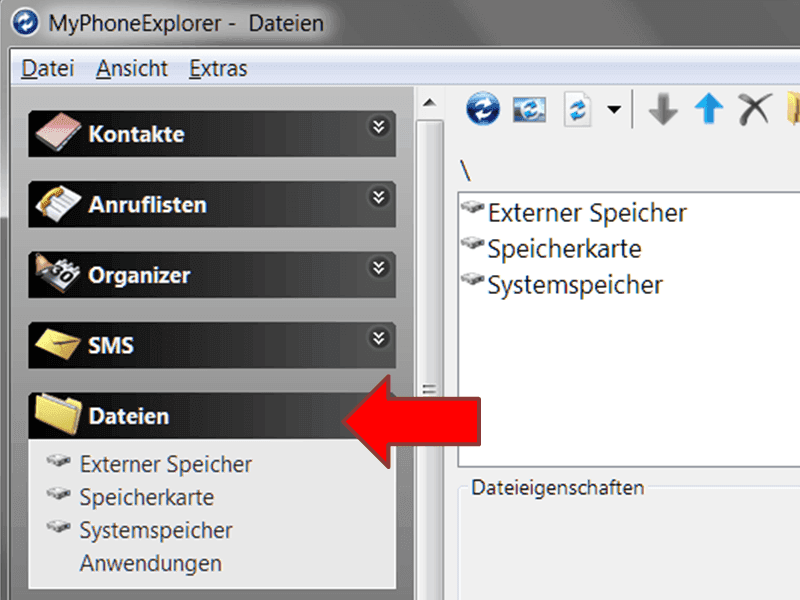
Task: Click drive icon beside Systemspeicher in list
Action: [472, 279]
